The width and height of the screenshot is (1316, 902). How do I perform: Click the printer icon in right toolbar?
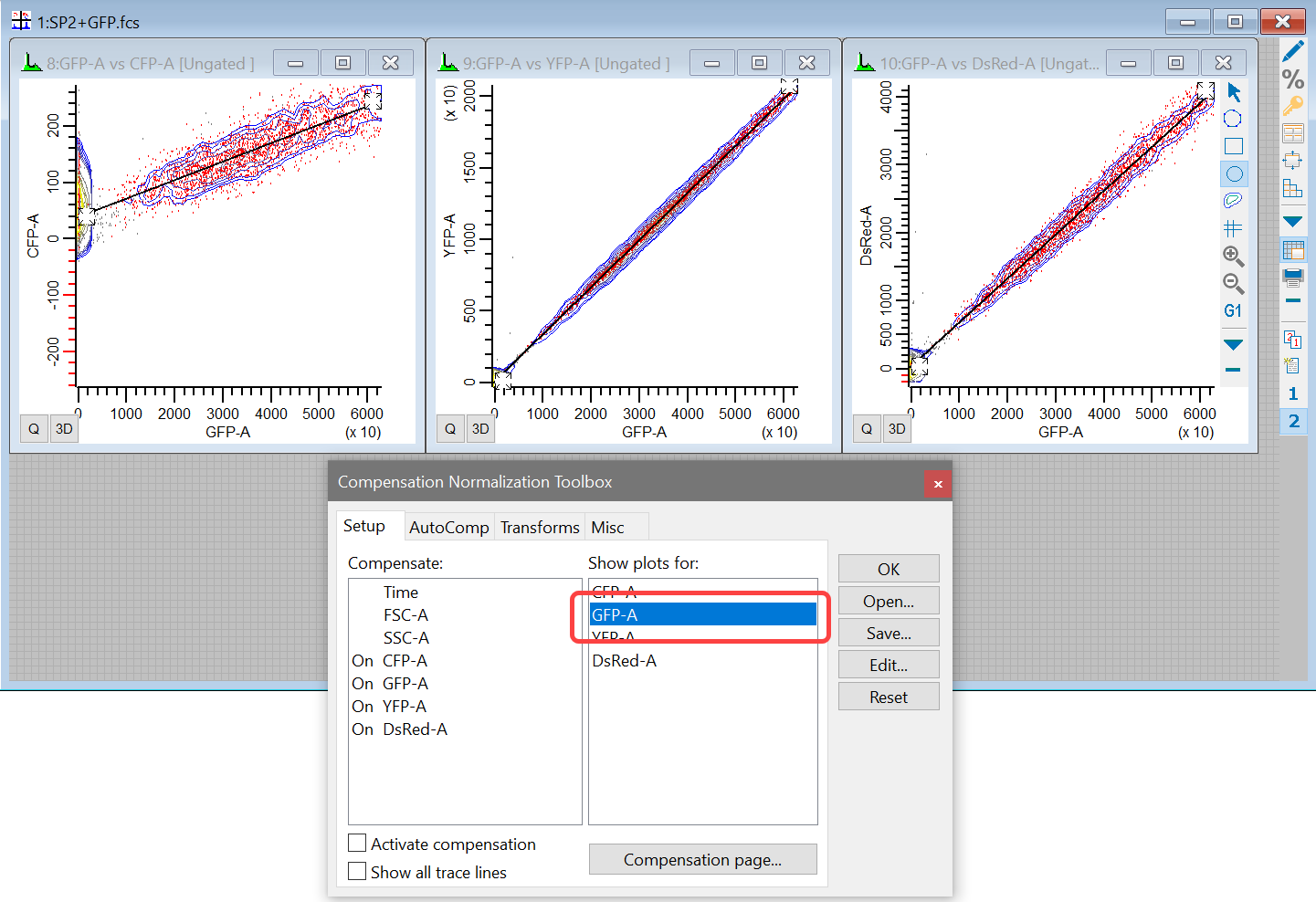tap(1293, 277)
